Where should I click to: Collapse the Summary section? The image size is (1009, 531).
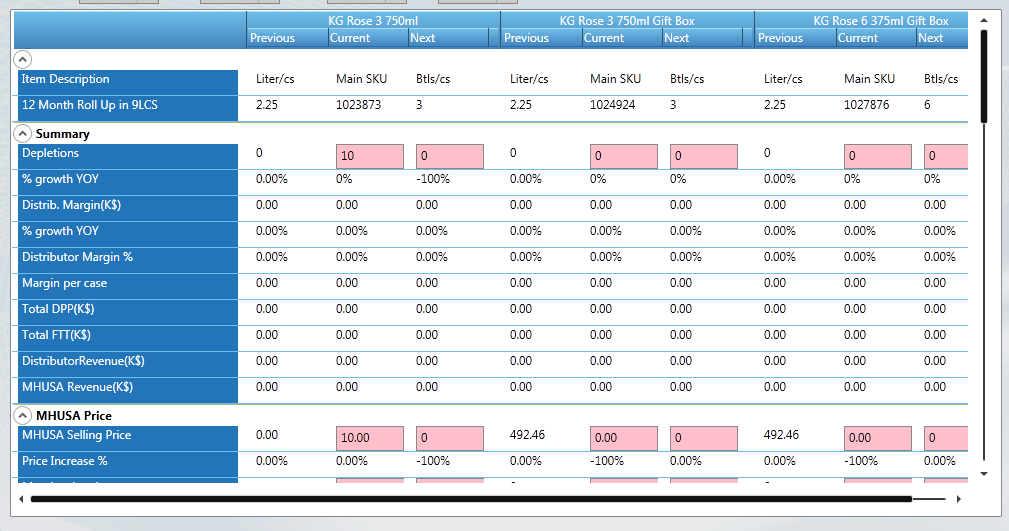click(23, 134)
